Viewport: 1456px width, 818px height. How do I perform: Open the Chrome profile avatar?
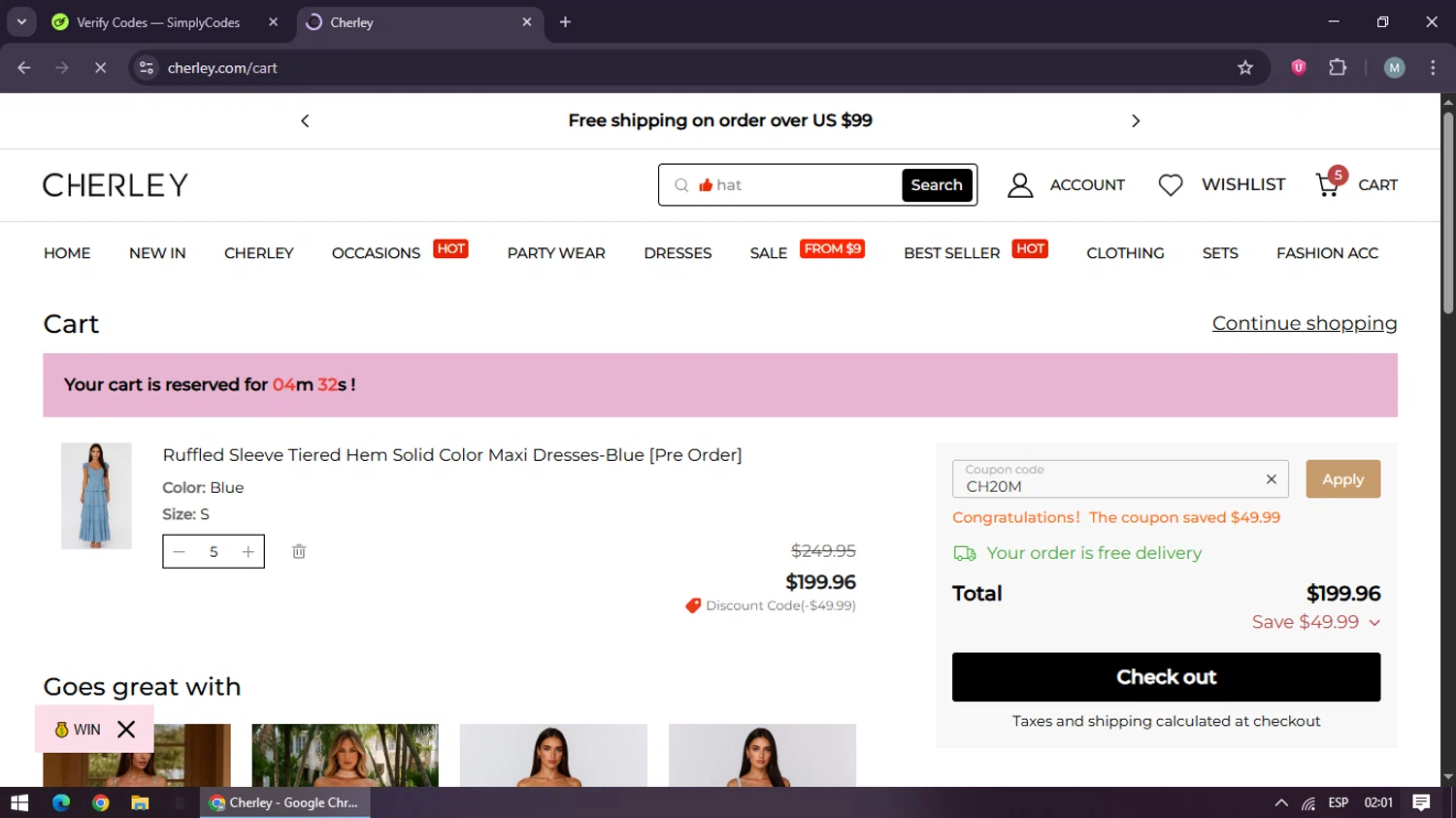tap(1395, 68)
